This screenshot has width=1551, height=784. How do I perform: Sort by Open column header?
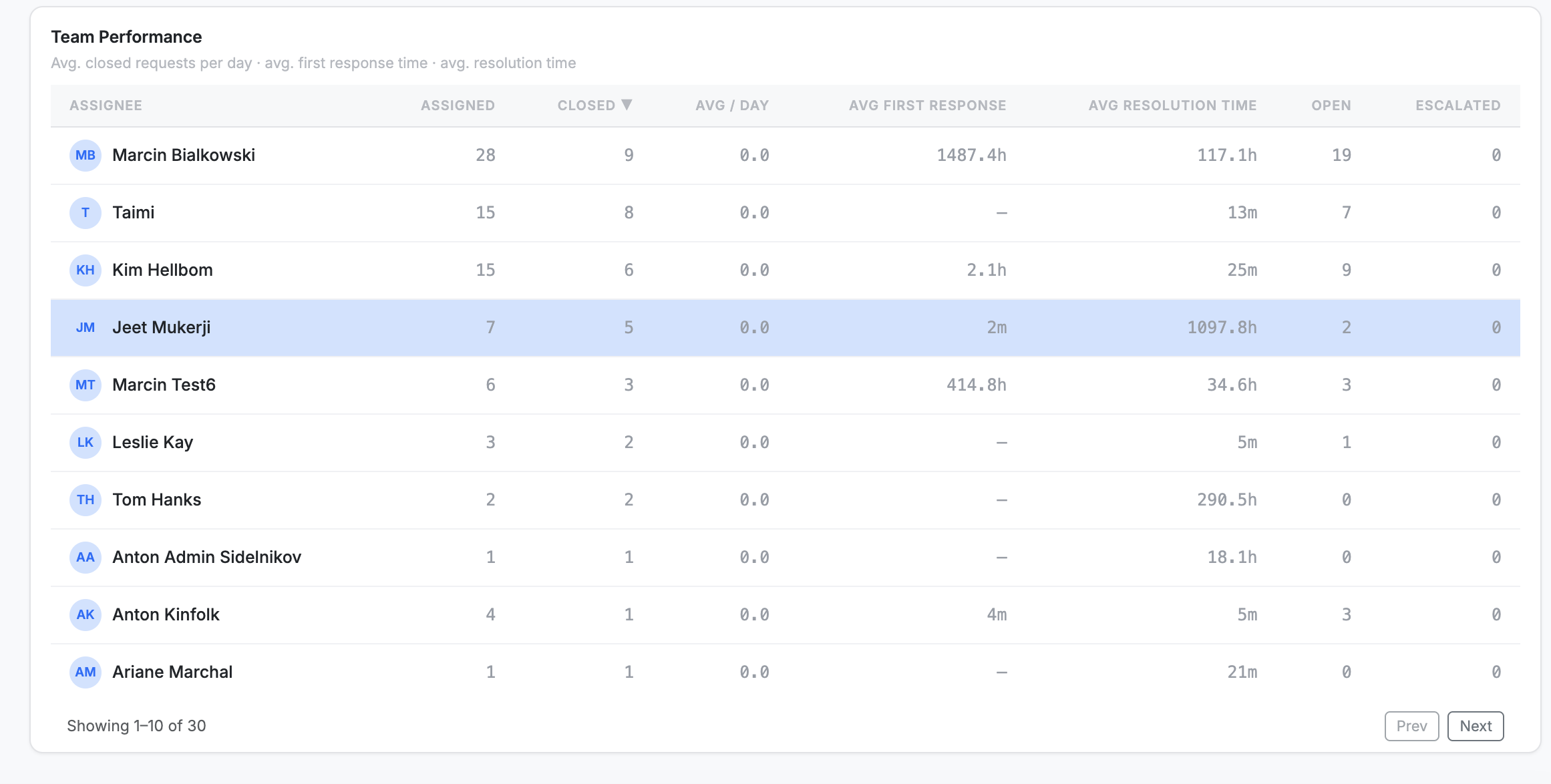coord(1331,106)
